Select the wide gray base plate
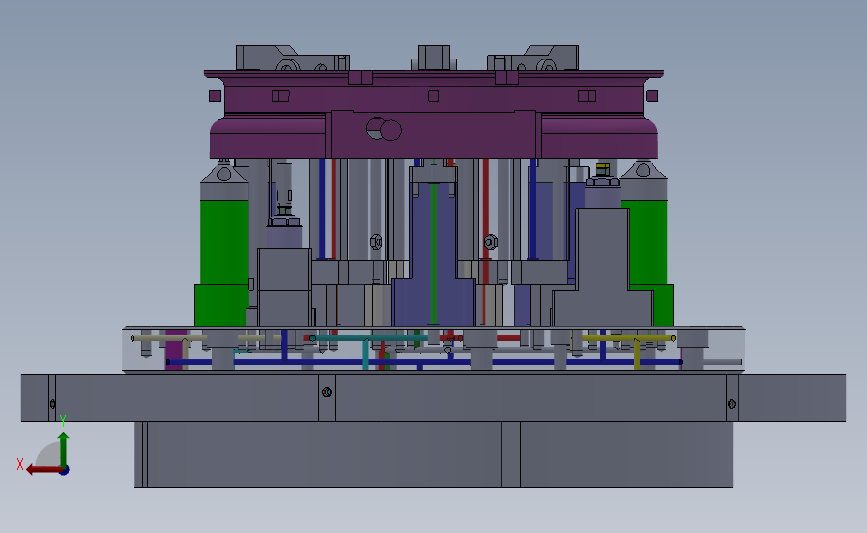867x533 pixels. (434, 398)
